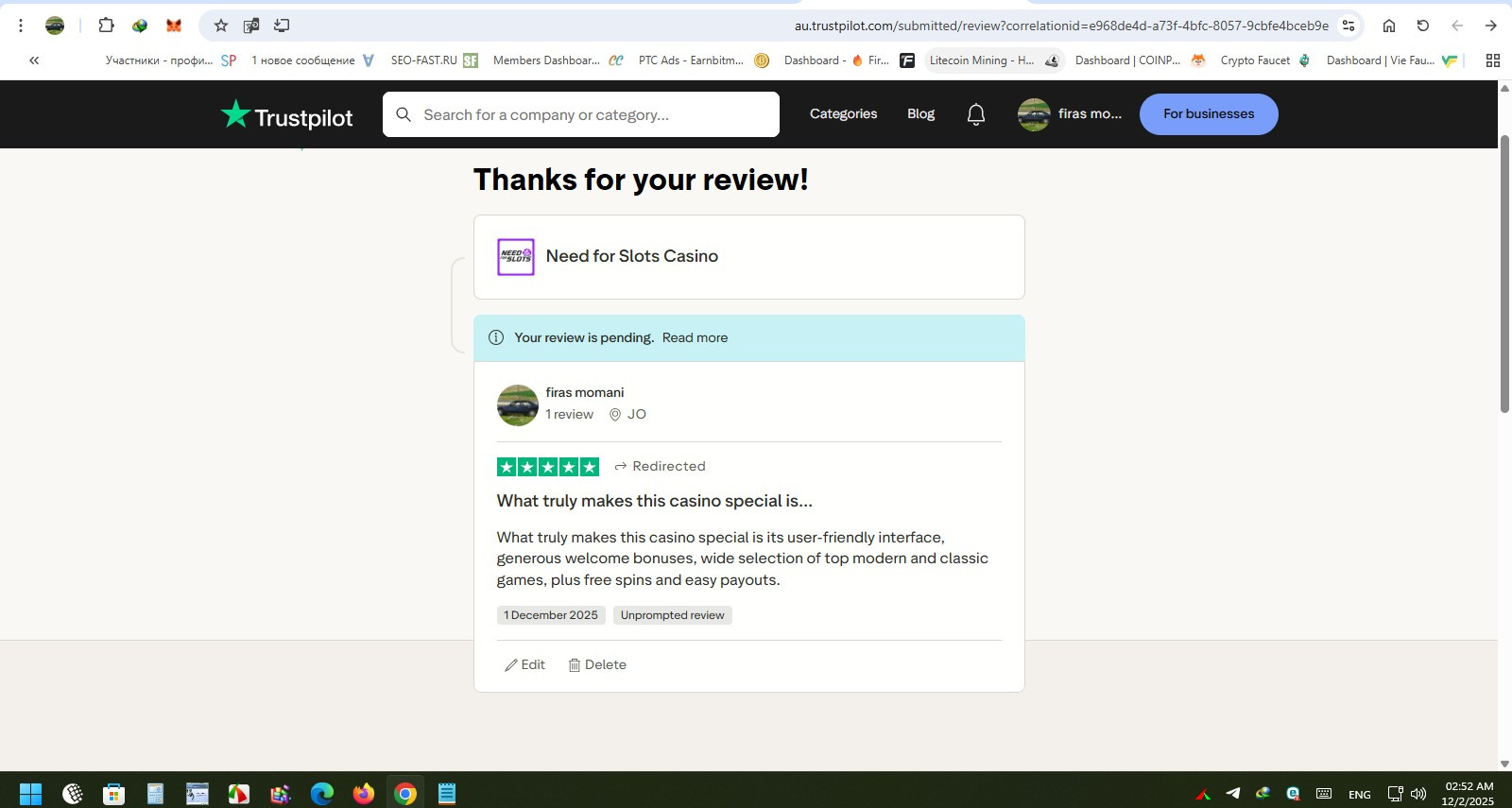The width and height of the screenshot is (1512, 808).
Task: Open the review title What truly makes
Action: 654,501
